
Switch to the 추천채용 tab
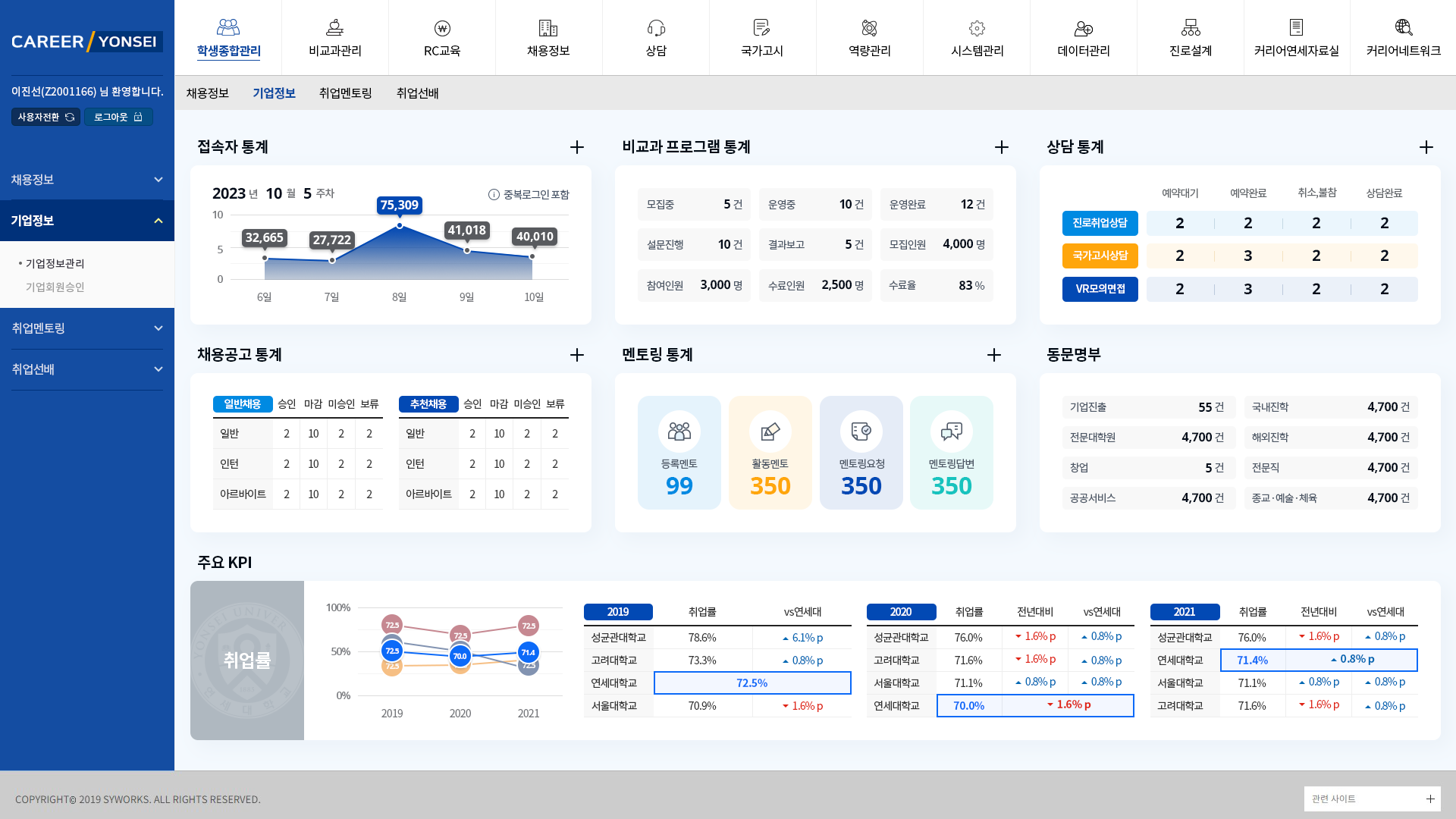[428, 404]
